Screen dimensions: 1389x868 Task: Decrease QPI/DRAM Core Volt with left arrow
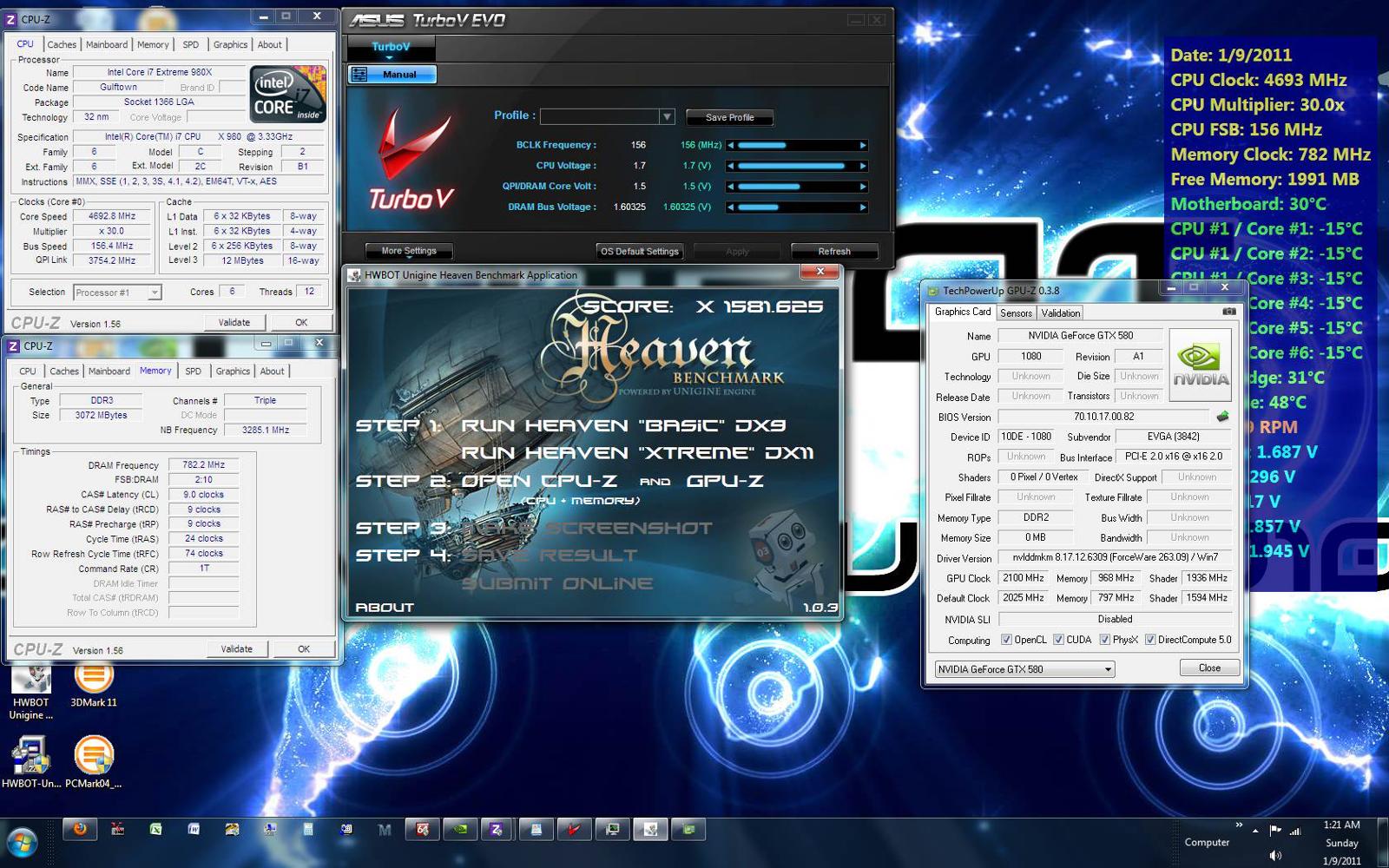[x=730, y=187]
